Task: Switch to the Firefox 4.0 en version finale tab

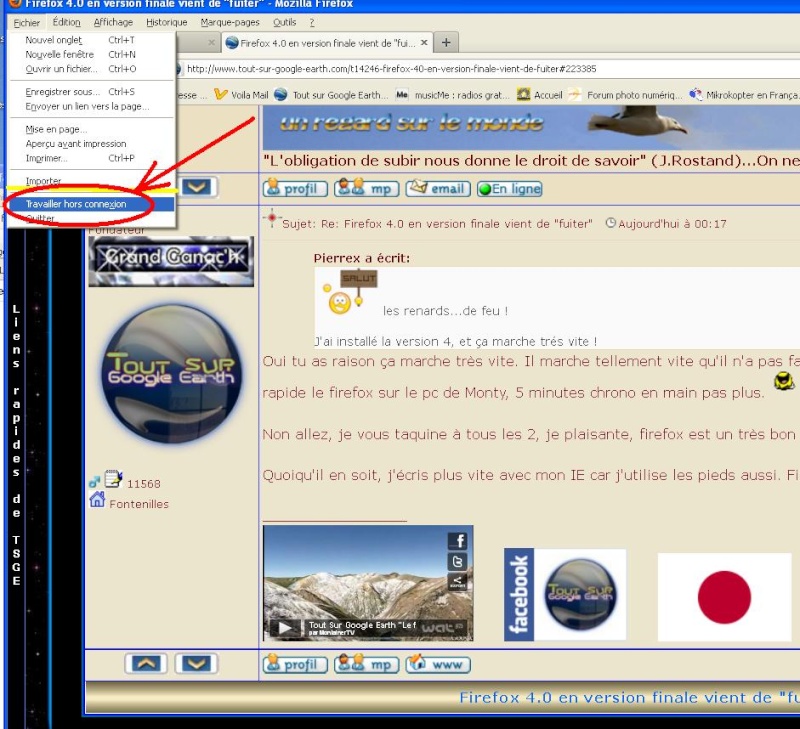Action: [x=328, y=43]
